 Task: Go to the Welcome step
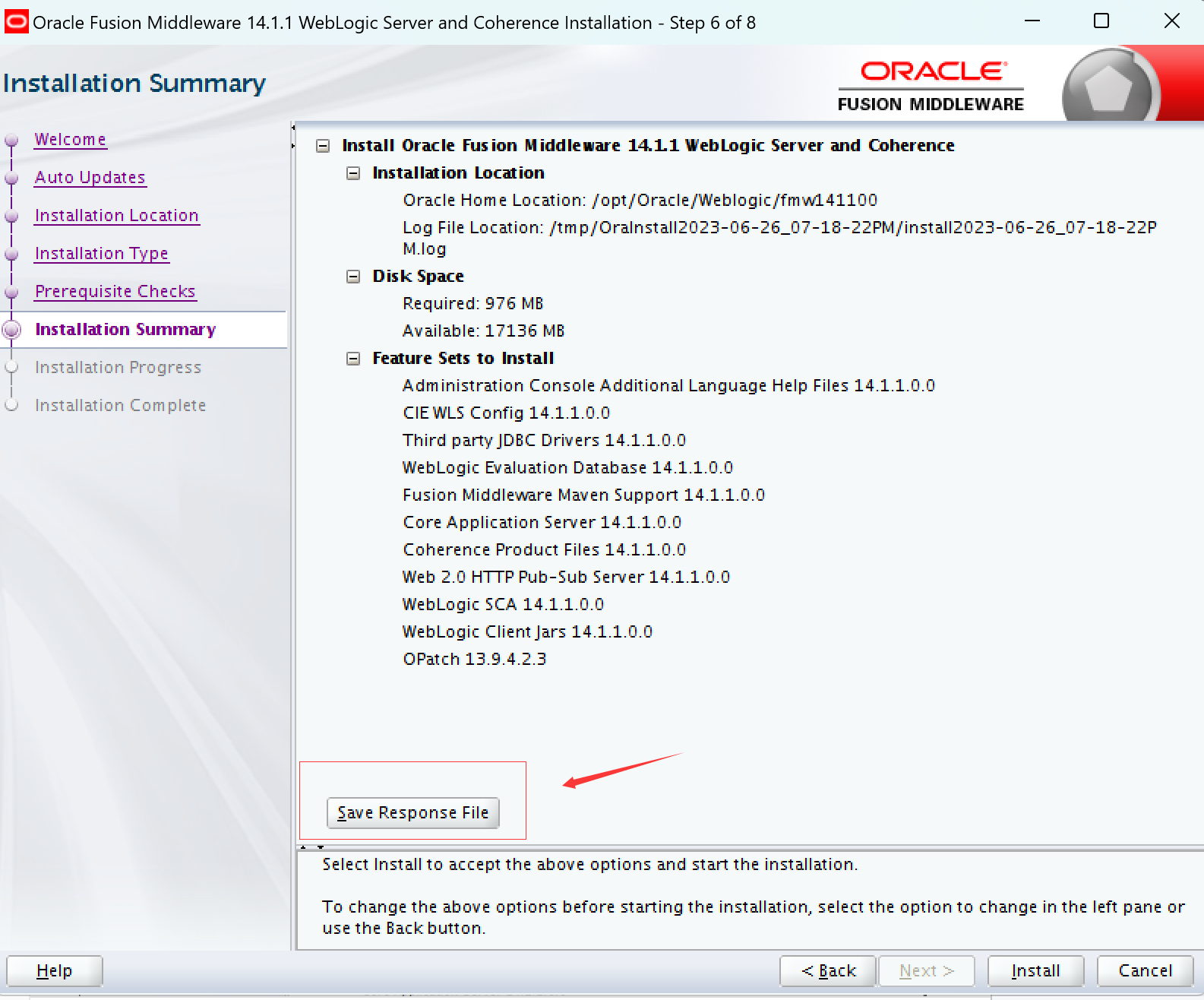(70, 140)
